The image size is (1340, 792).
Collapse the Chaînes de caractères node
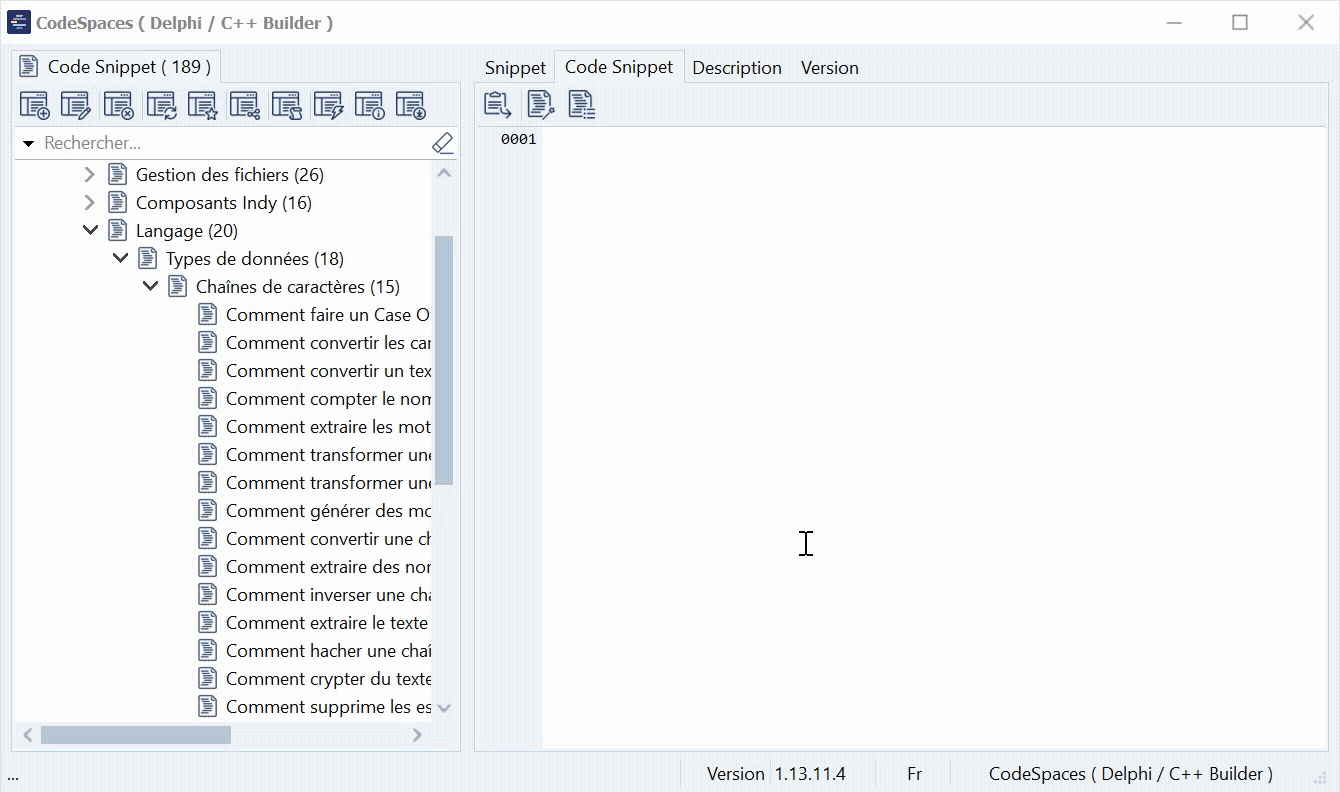(x=150, y=287)
